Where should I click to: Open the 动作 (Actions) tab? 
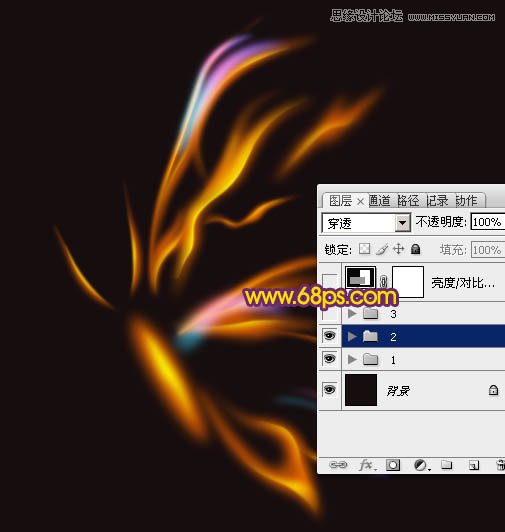(x=466, y=201)
